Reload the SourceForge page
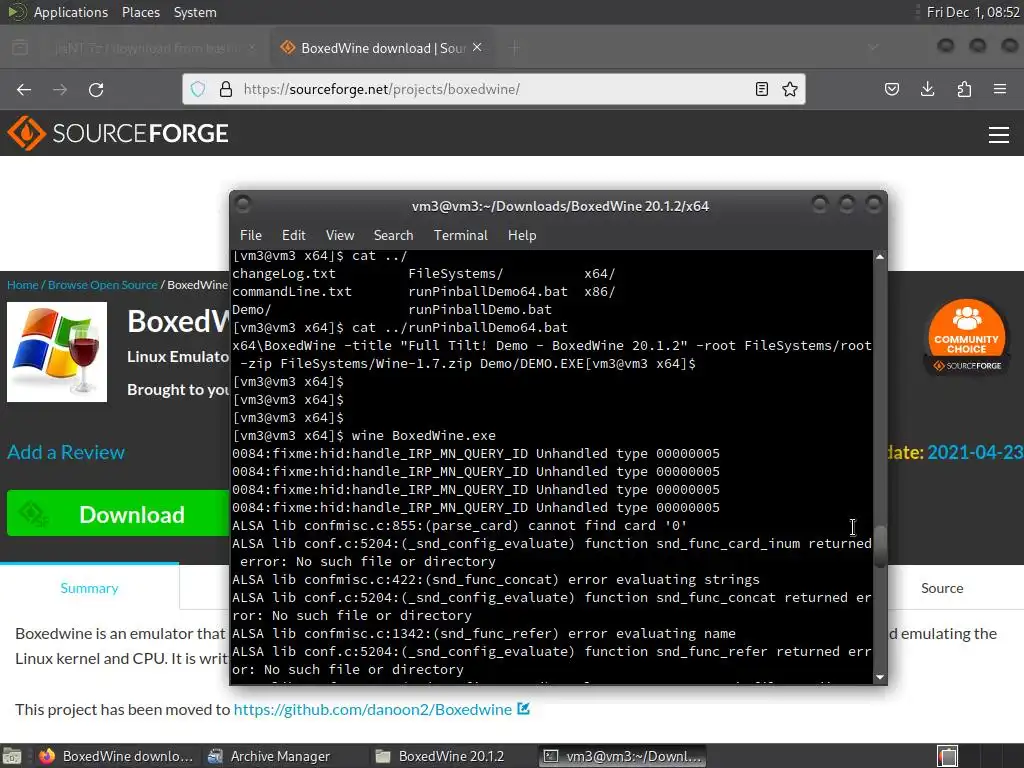 click(96, 89)
